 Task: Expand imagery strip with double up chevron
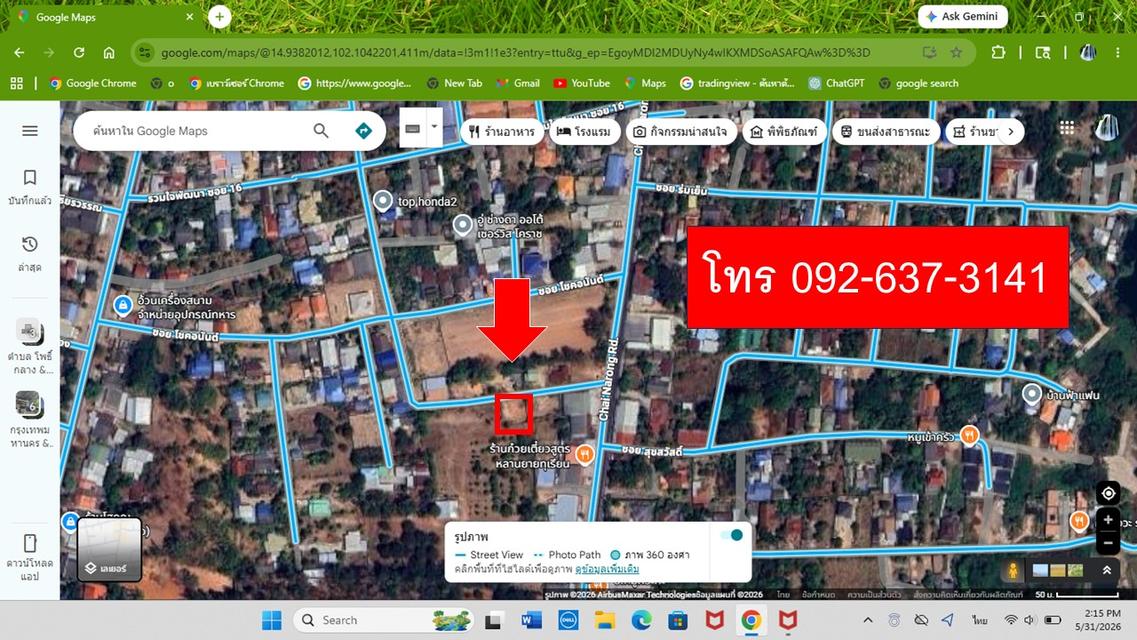click(x=1107, y=570)
